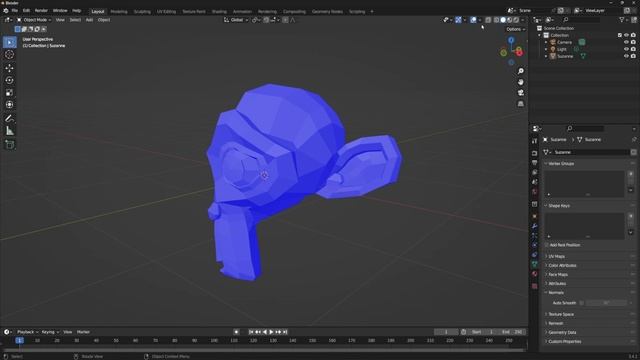Collapse the Shape Keys panel
640x360 pixels.
point(559,206)
